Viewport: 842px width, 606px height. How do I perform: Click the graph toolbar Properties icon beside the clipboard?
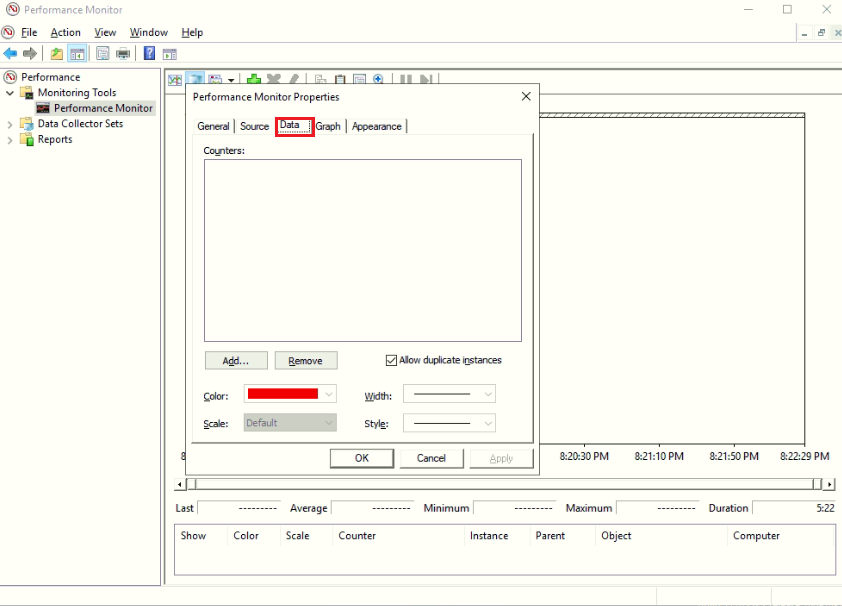click(x=359, y=79)
